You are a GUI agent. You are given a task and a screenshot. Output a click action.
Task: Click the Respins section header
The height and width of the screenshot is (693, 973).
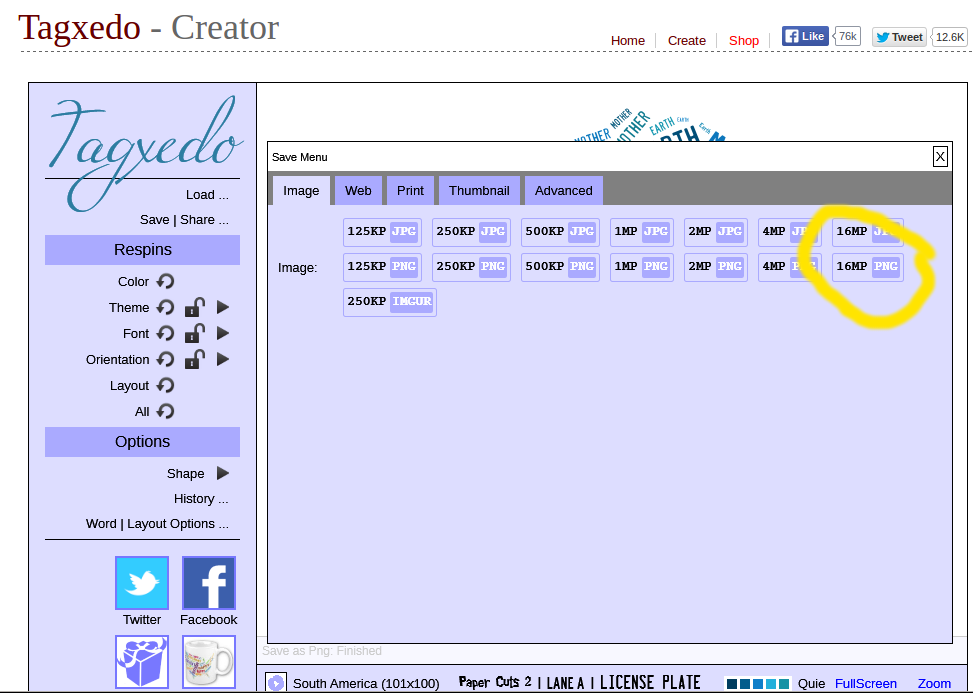143,250
